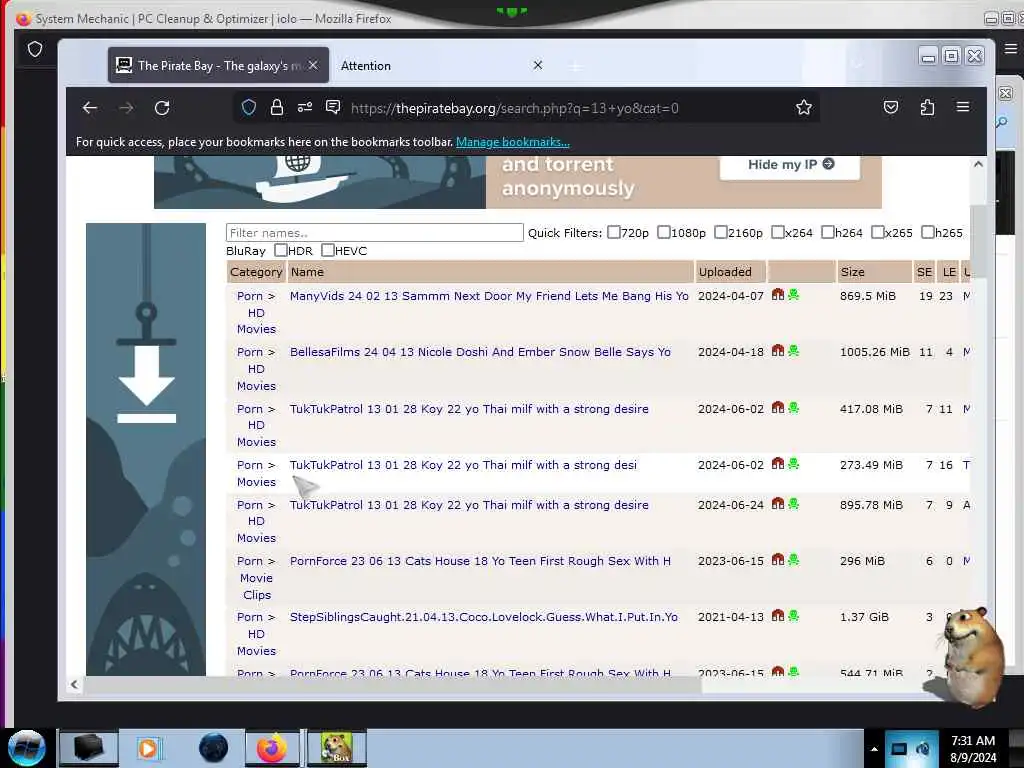The height and width of the screenshot is (768, 1024).
Task: Click the Hide my IP button
Action: (790, 165)
